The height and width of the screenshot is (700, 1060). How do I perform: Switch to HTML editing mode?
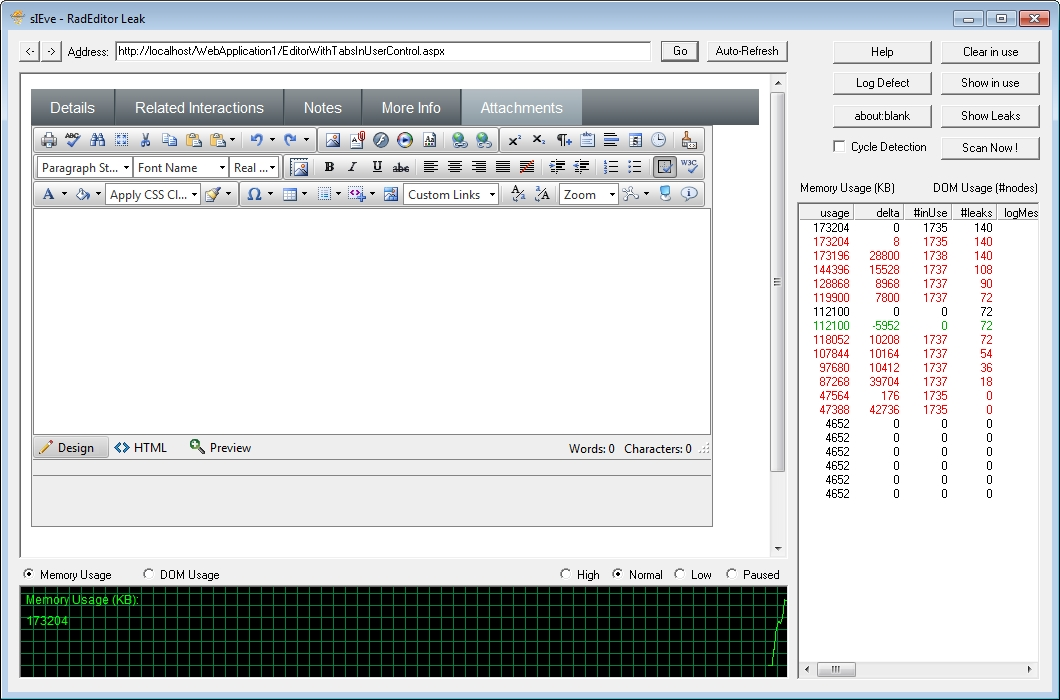[141, 448]
